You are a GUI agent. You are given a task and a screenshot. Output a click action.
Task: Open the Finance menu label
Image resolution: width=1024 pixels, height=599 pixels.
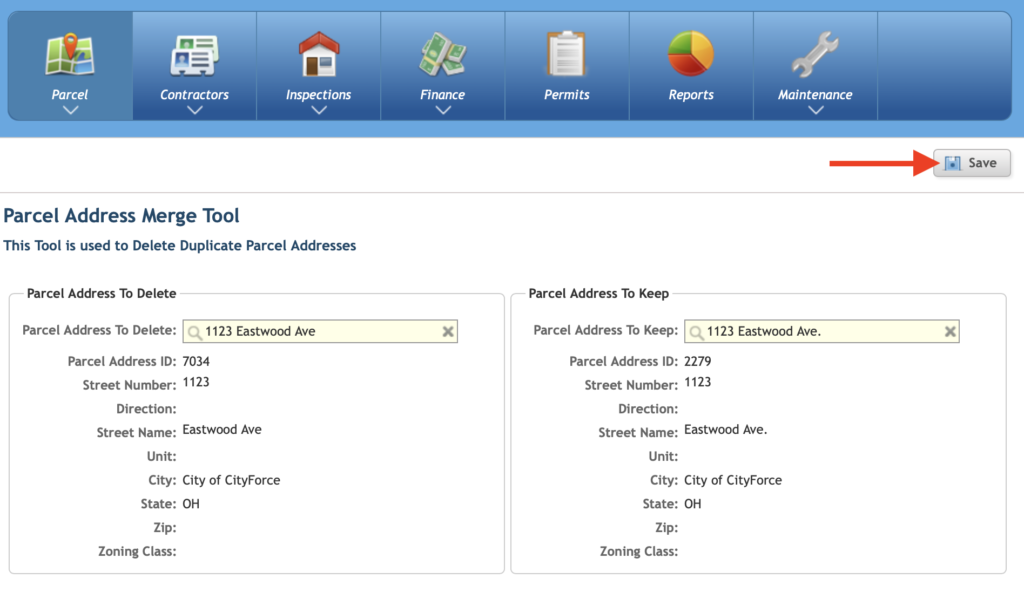tap(443, 95)
